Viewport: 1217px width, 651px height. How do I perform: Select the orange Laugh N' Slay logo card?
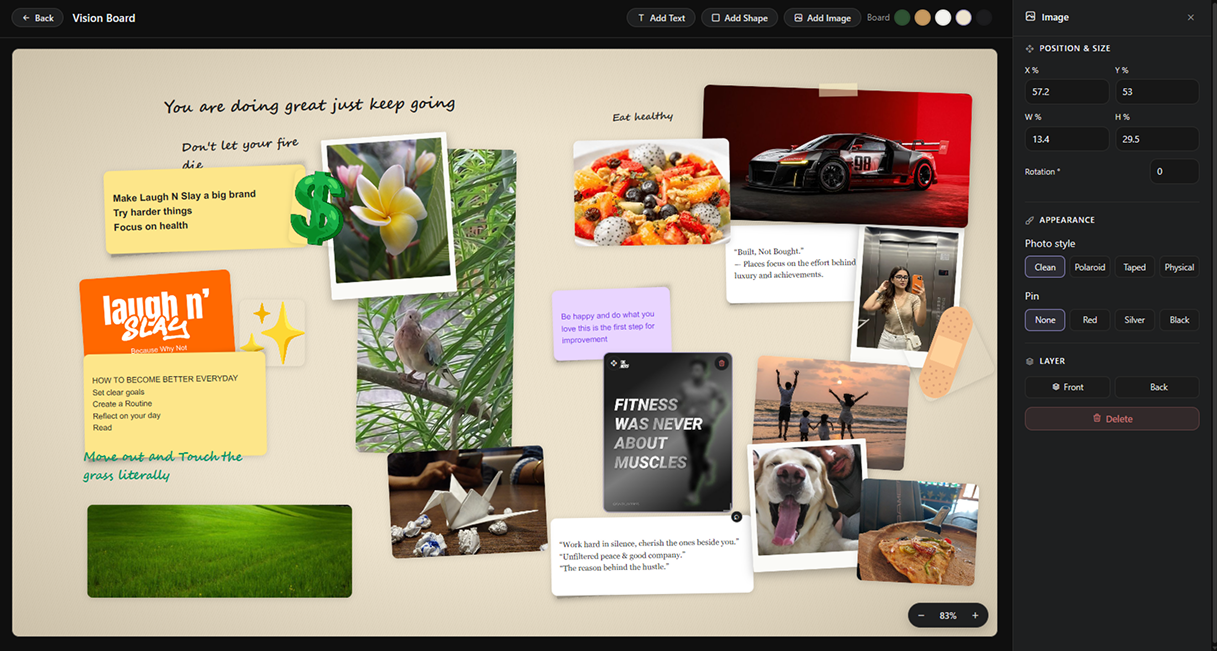156,312
